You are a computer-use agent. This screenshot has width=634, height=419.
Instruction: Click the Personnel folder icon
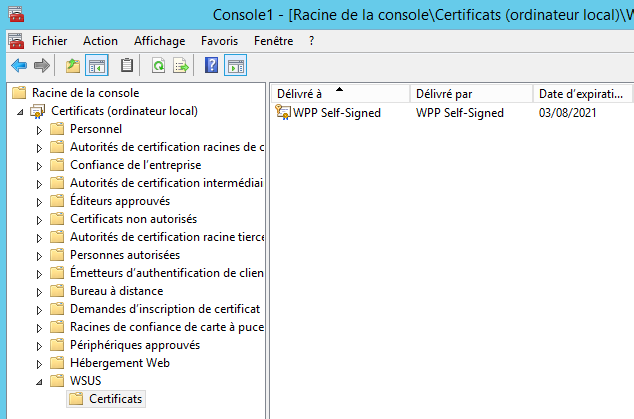click(57, 129)
